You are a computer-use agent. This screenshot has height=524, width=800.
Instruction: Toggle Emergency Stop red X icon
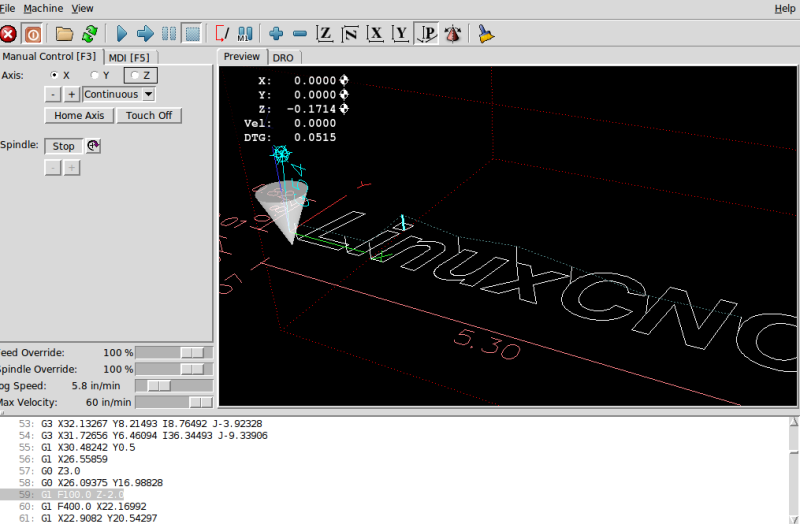(8, 34)
